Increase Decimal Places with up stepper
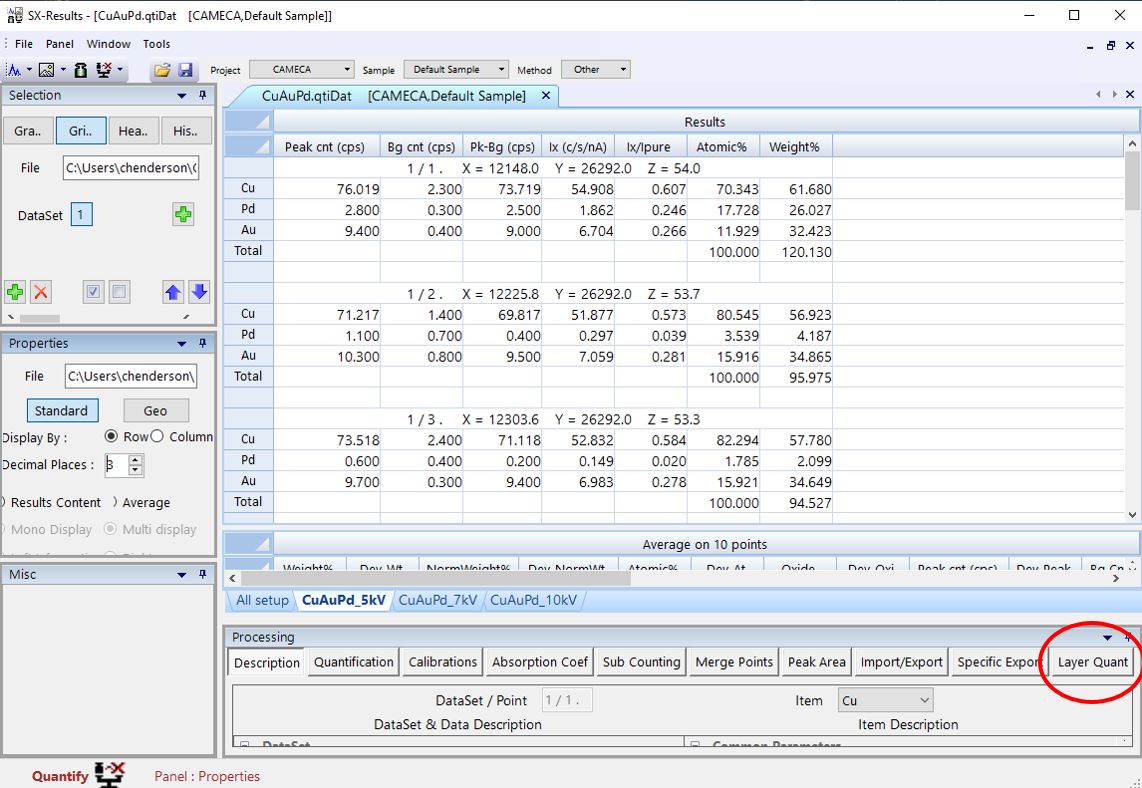 pos(137,460)
